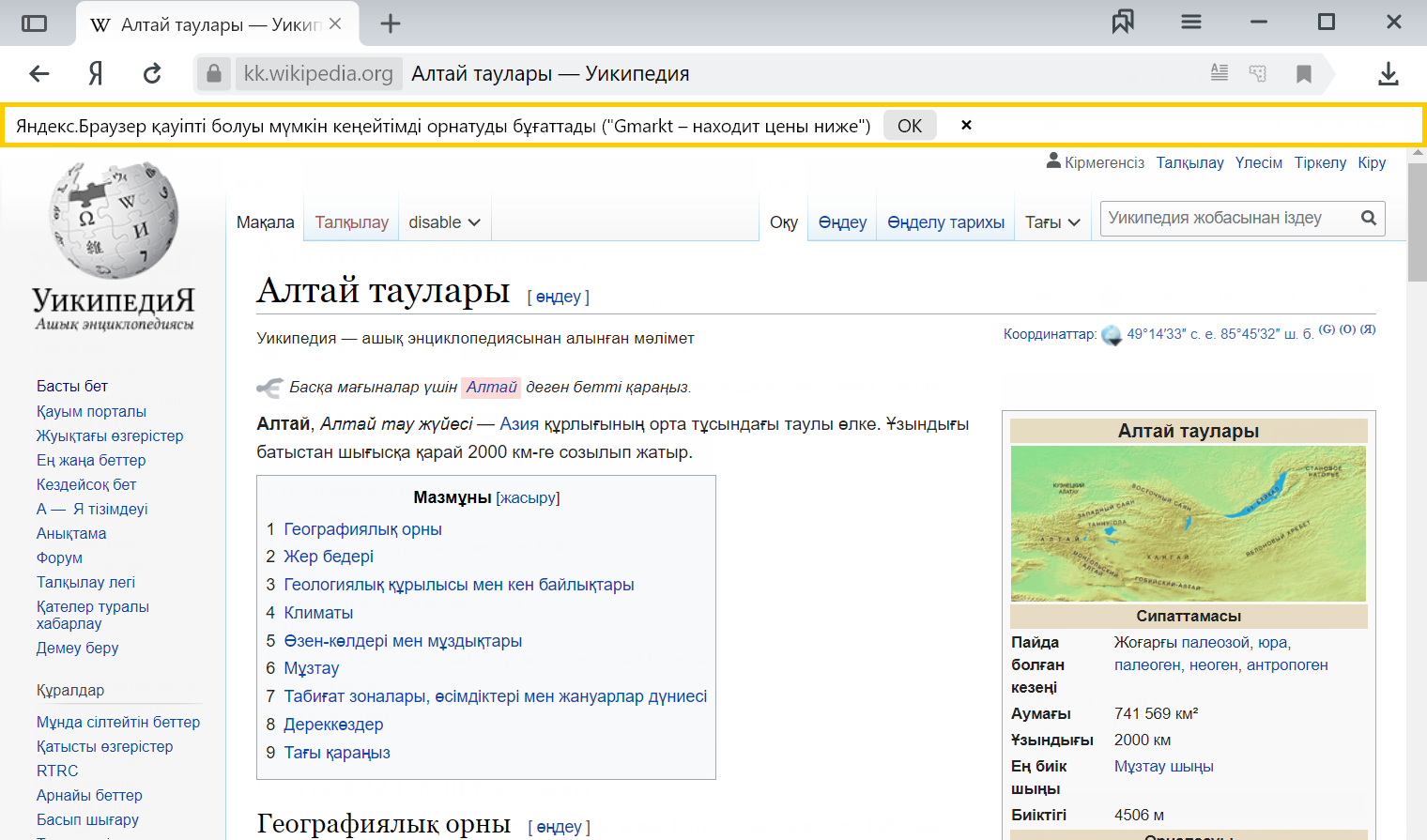Open the Өңделу тарихы history tab
This screenshot has width=1427, height=840.
pyautogui.click(x=945, y=222)
